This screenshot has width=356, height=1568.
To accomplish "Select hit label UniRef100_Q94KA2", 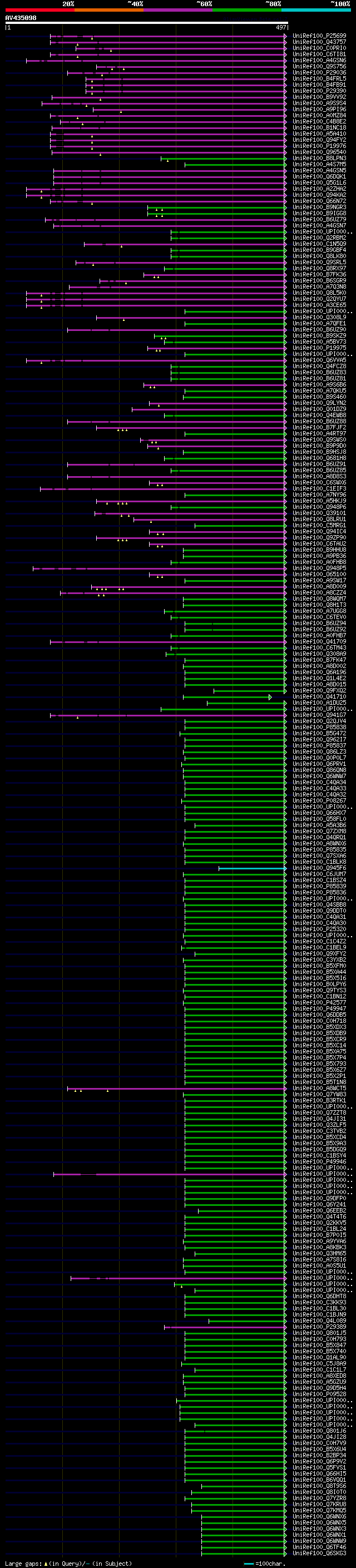I will pyautogui.click(x=319, y=195).
